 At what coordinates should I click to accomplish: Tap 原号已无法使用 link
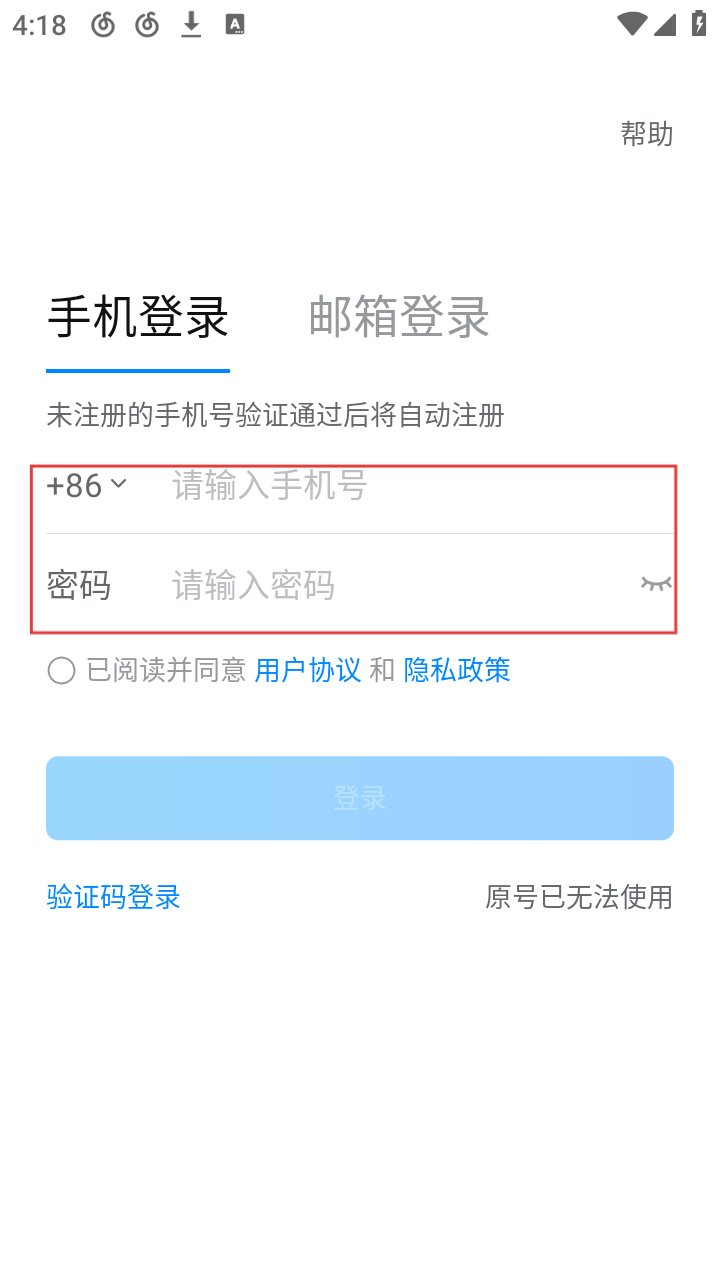pyautogui.click(x=579, y=897)
